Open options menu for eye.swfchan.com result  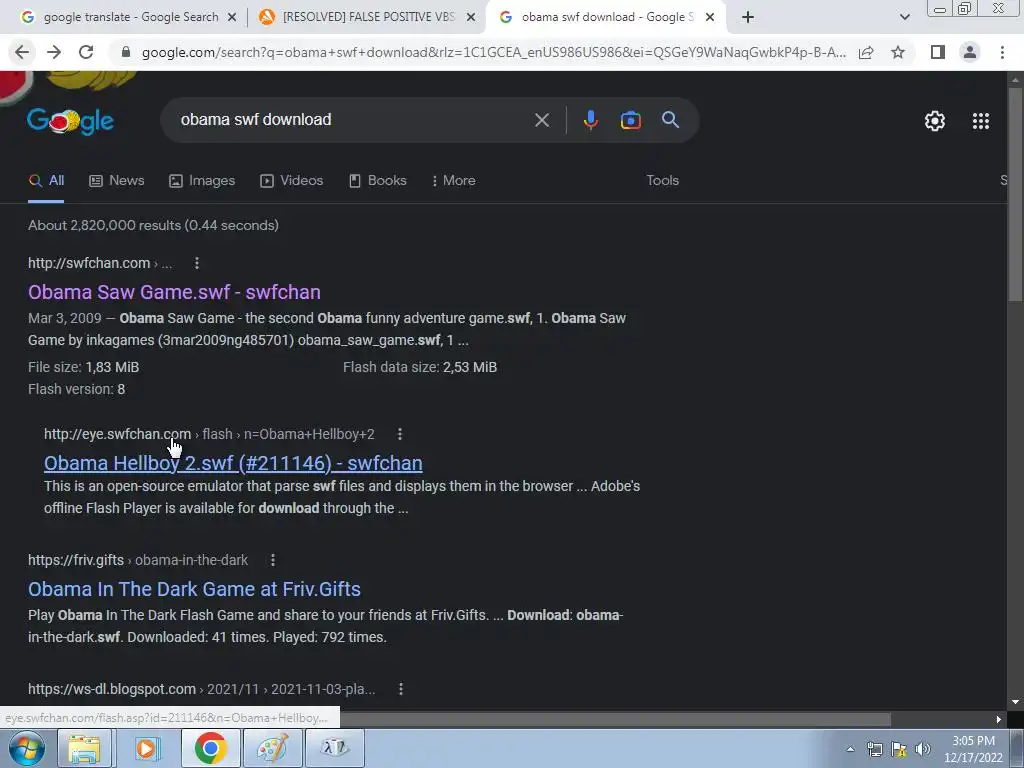(400, 434)
